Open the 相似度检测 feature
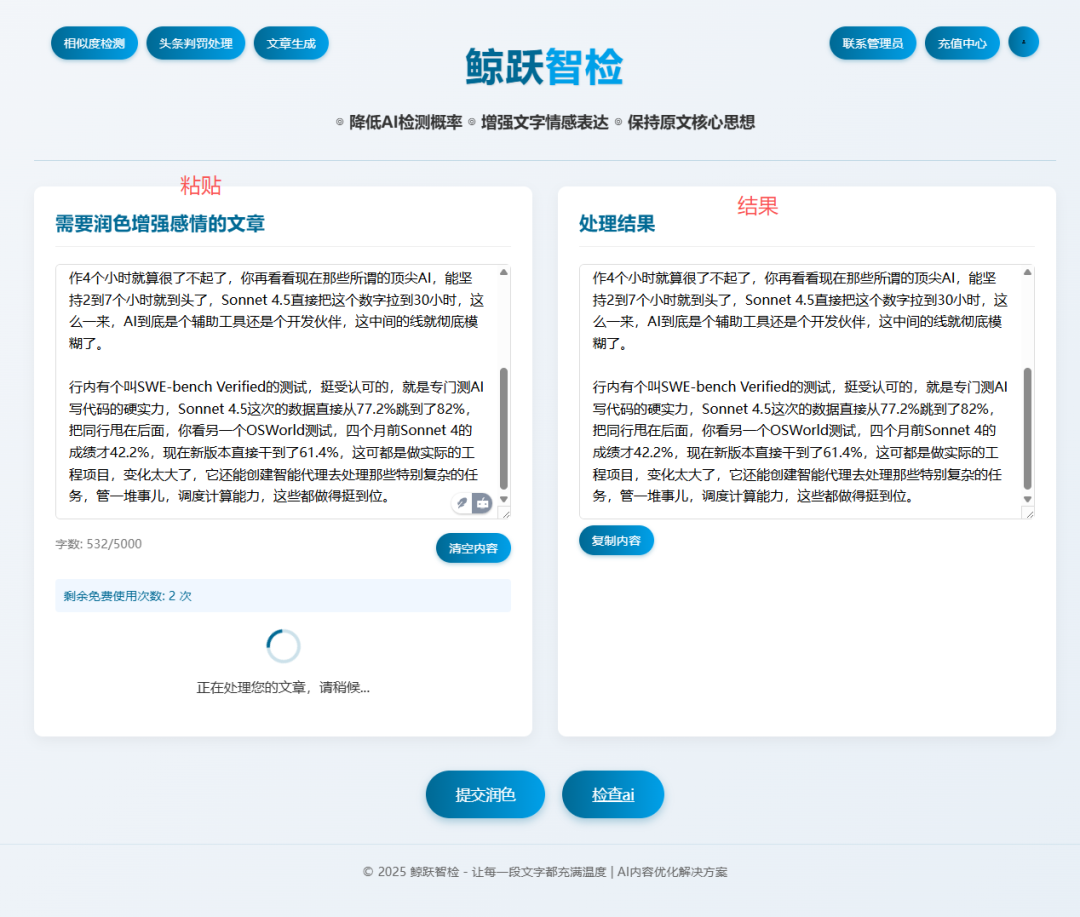 point(93,42)
